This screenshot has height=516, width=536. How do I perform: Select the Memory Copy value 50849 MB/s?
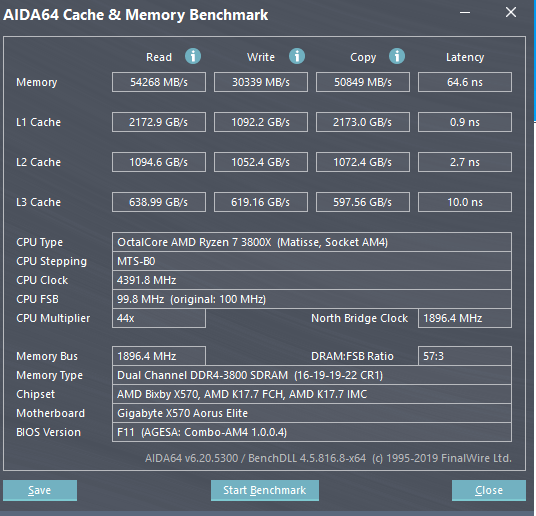(363, 82)
